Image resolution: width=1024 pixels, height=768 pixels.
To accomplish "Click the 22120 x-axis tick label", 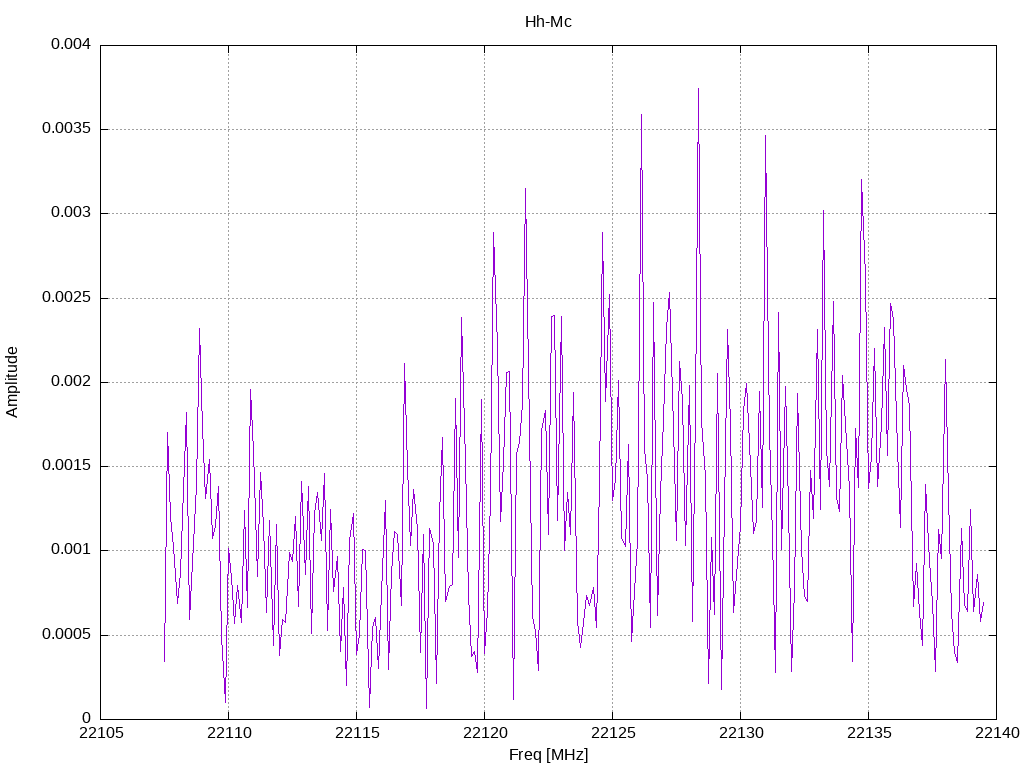I will click(485, 733).
